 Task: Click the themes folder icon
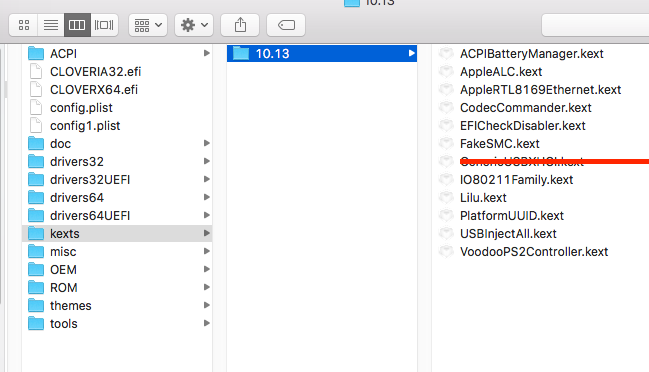point(36,305)
